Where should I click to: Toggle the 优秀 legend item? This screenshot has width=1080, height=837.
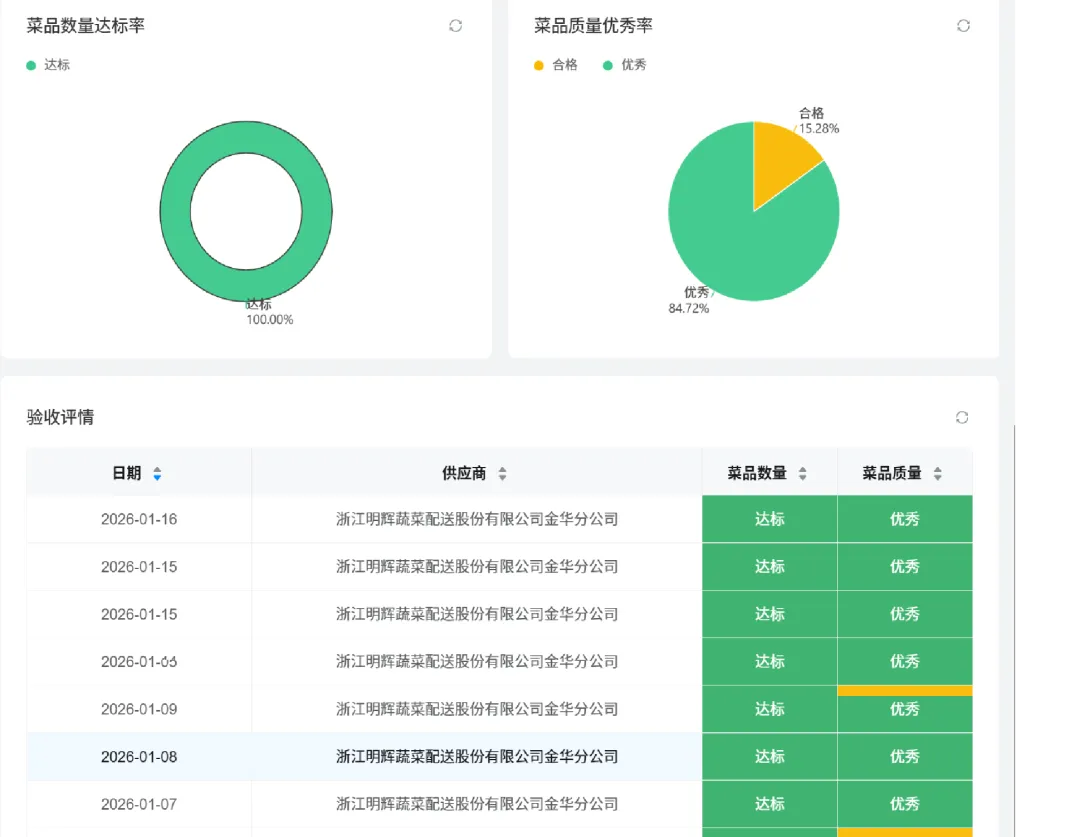tap(625, 65)
